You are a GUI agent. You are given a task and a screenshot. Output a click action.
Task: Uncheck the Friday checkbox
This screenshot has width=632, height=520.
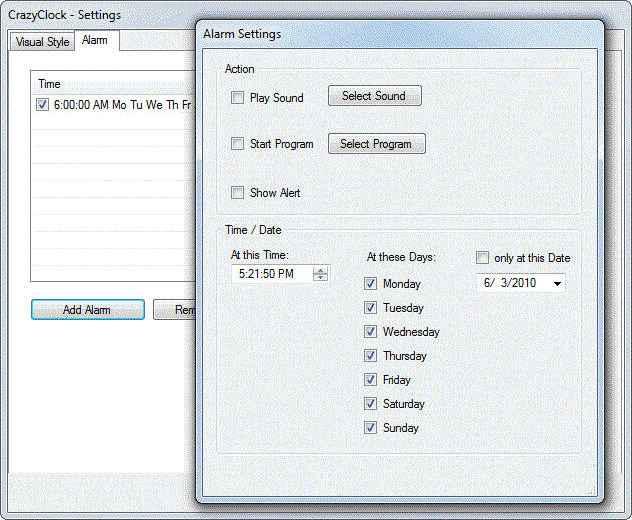370,380
